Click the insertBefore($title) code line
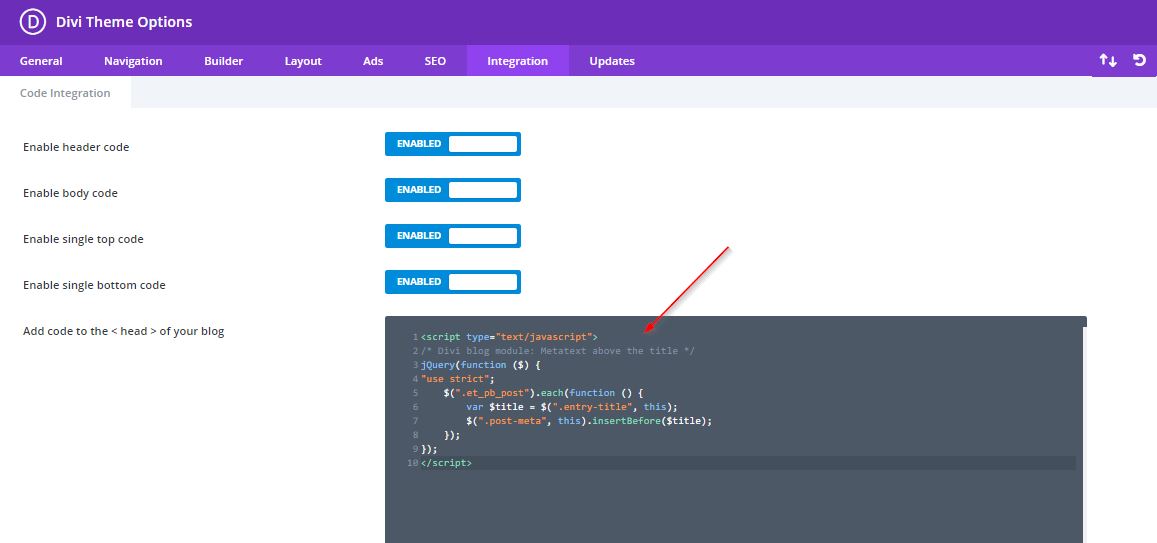Viewport: 1157px width, 543px height. pos(589,421)
